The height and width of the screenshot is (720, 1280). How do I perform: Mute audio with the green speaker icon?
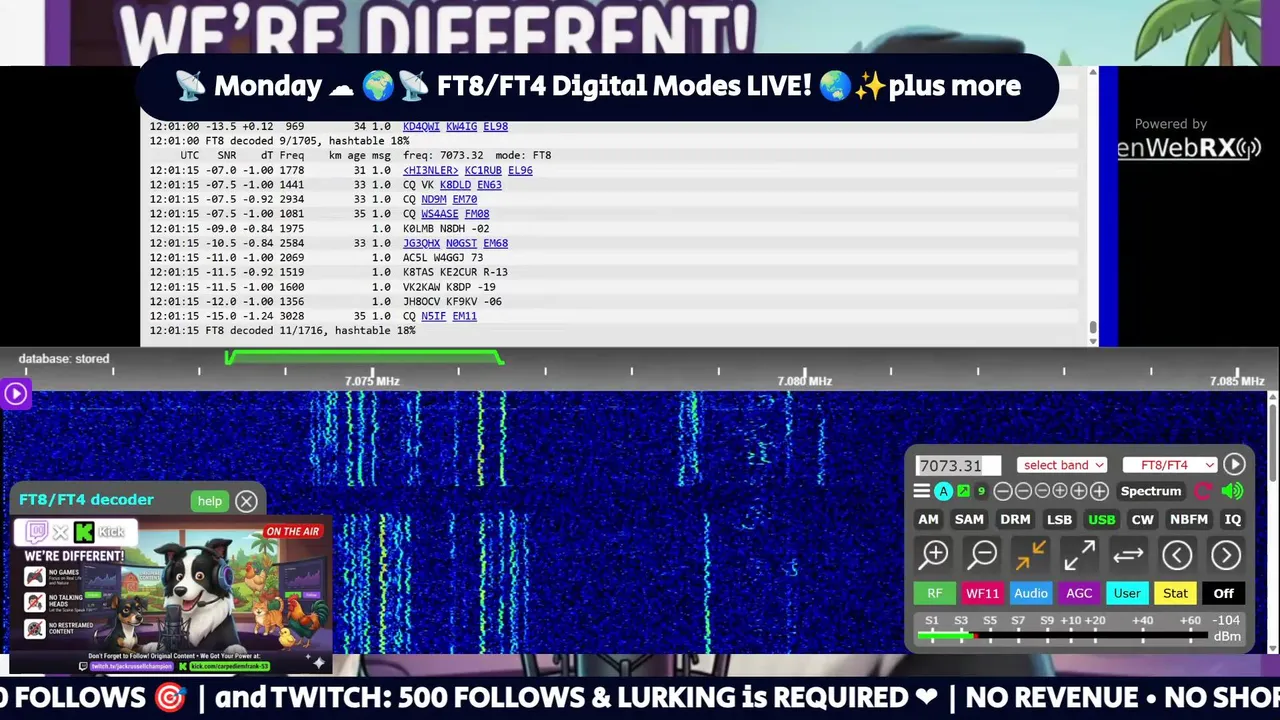(1233, 491)
